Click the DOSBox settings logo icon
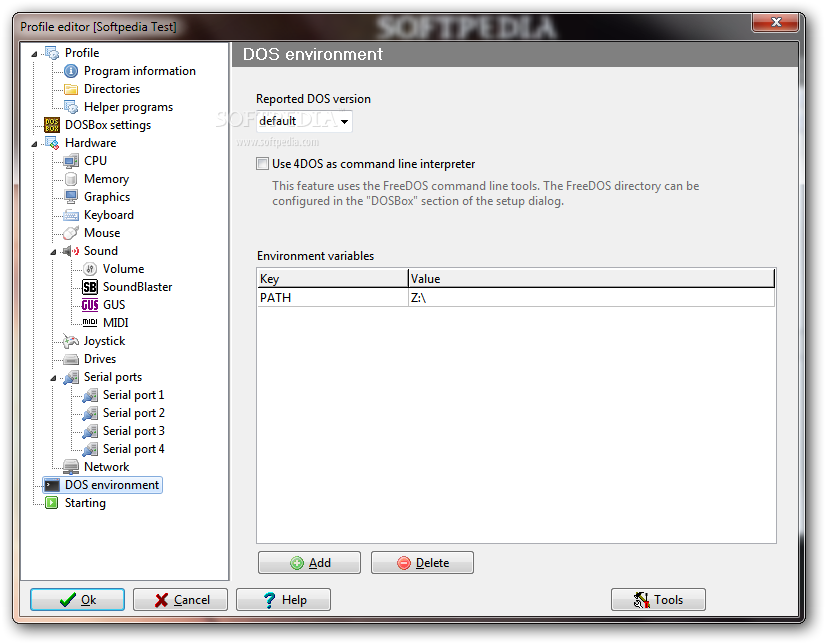This screenshot has width=826, height=644. coord(52,125)
